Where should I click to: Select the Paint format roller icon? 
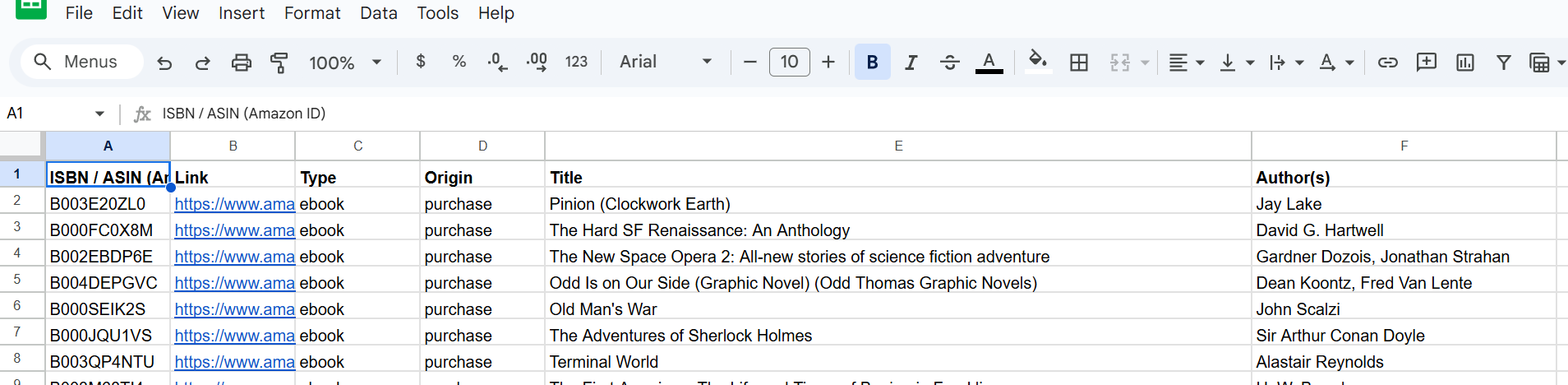coord(279,63)
